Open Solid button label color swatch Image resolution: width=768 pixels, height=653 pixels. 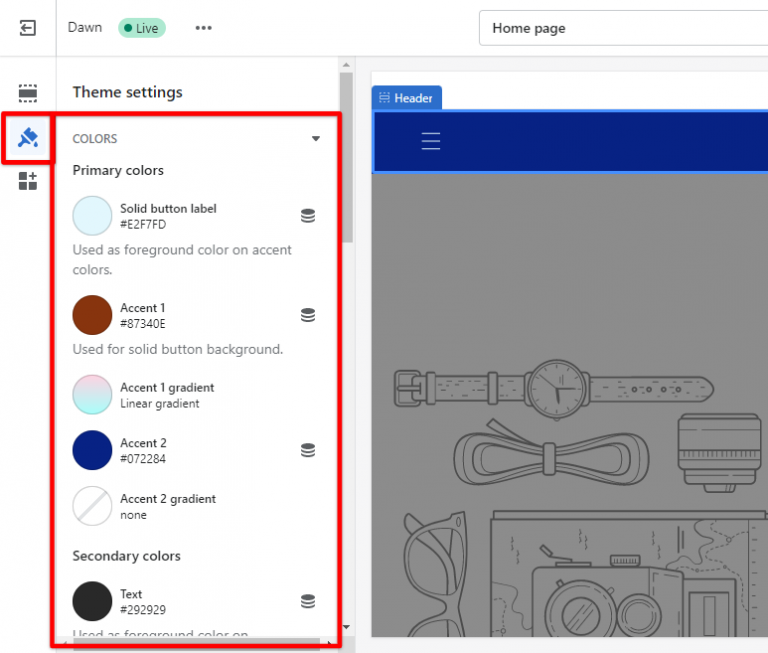coord(92,216)
